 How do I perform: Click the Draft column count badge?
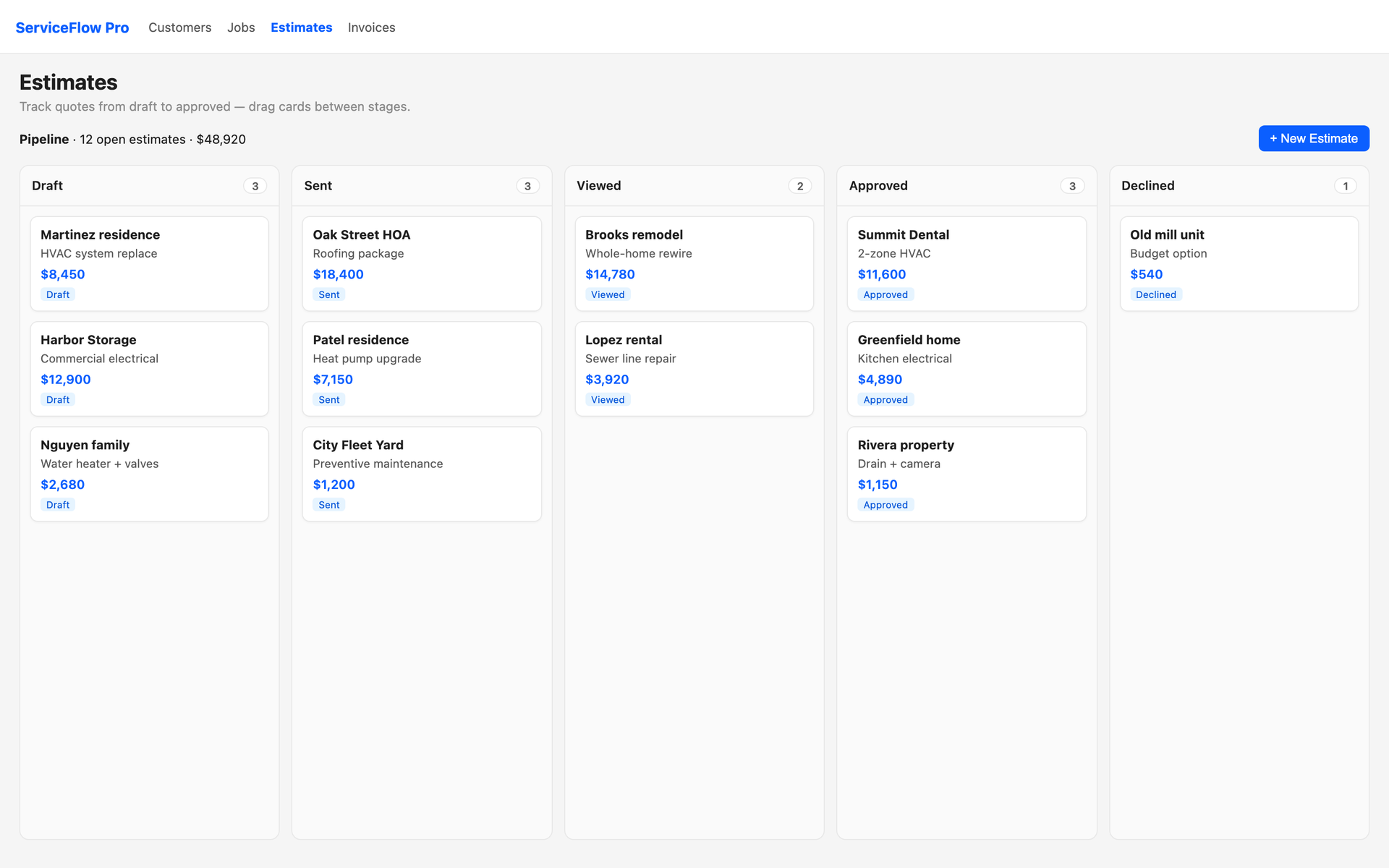tap(255, 186)
